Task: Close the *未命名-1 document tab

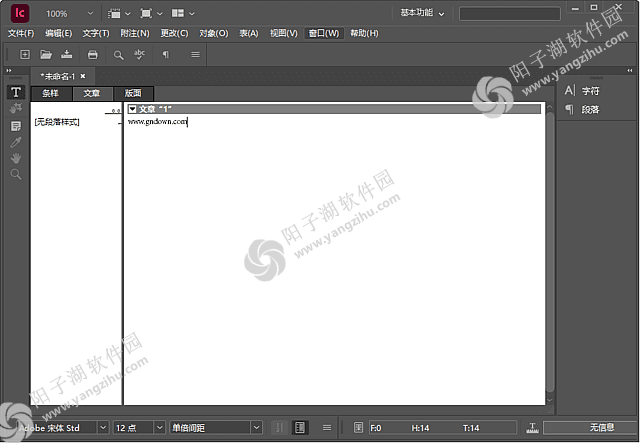Action: (83, 76)
